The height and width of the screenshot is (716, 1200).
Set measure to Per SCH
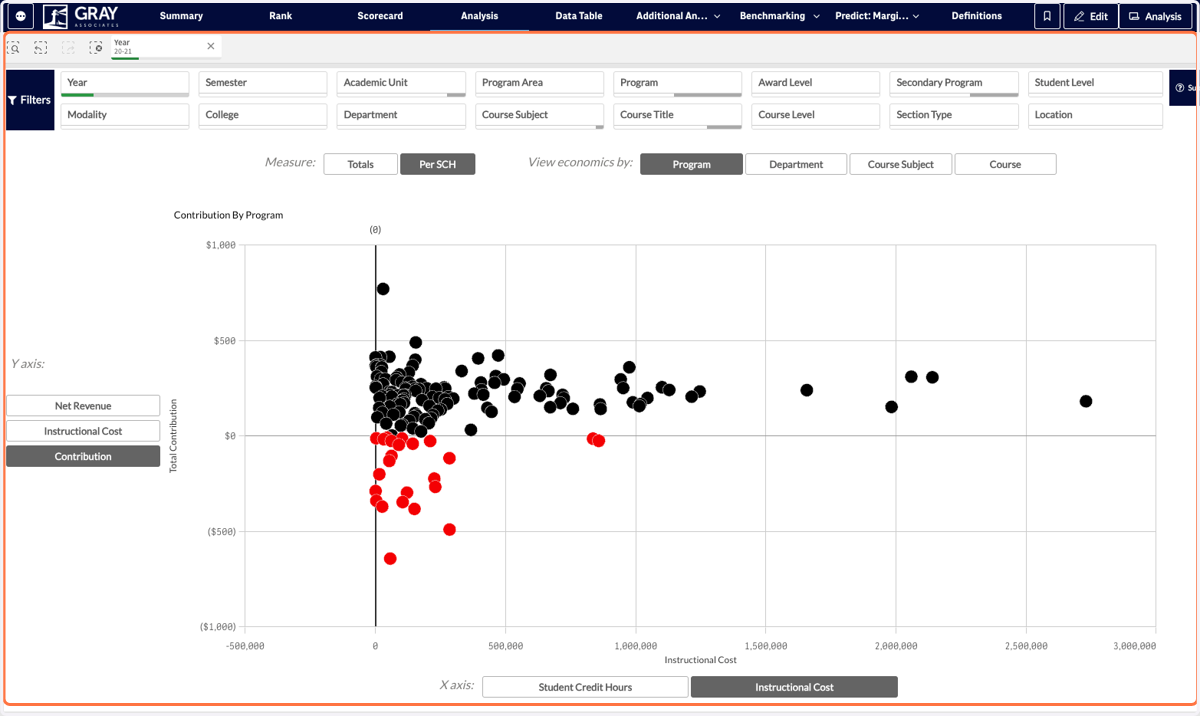438,164
